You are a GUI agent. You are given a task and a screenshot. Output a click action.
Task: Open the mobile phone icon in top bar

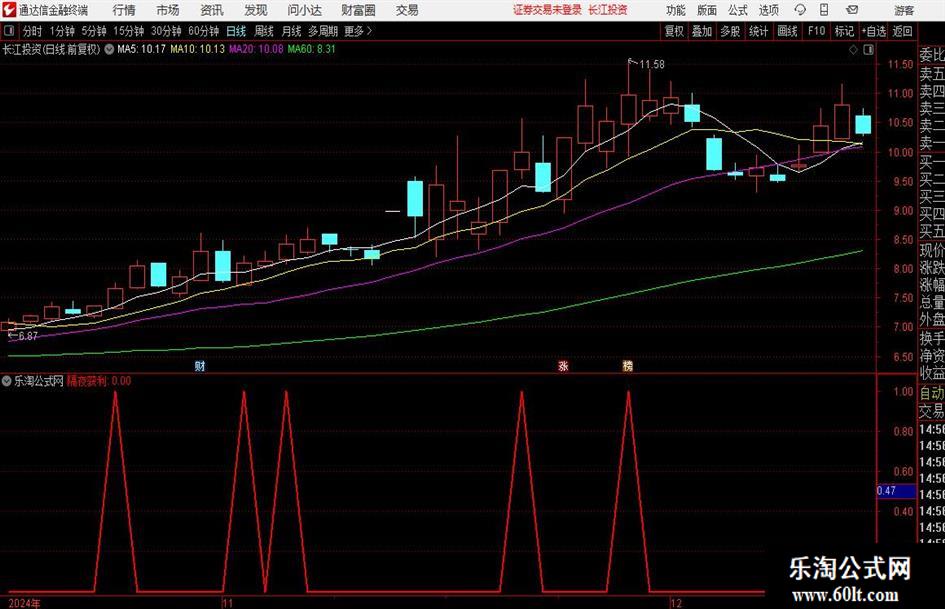(824, 10)
